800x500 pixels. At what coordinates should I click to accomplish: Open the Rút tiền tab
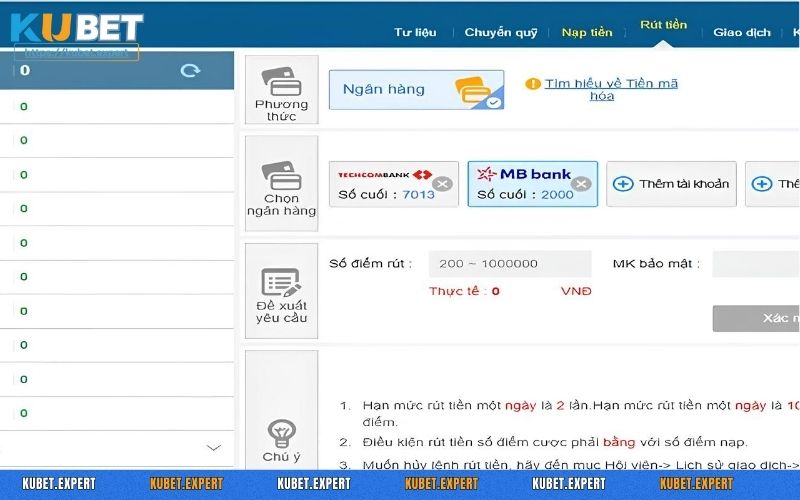[x=663, y=25]
